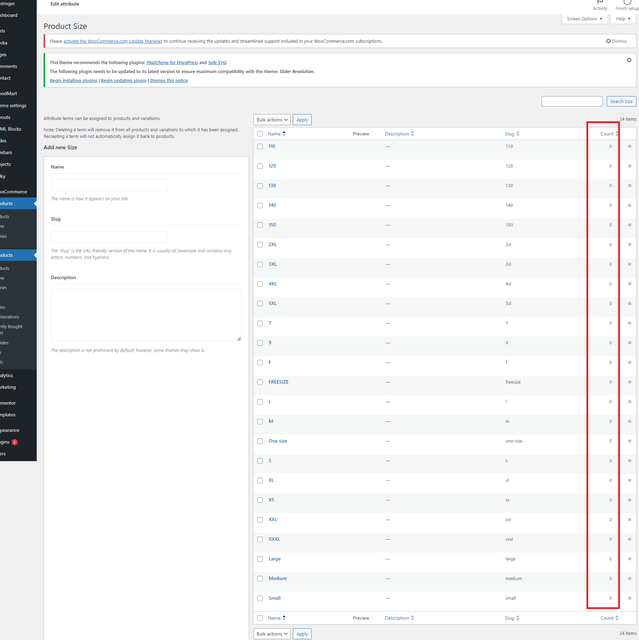Click Begin installing plugins link

point(73,81)
